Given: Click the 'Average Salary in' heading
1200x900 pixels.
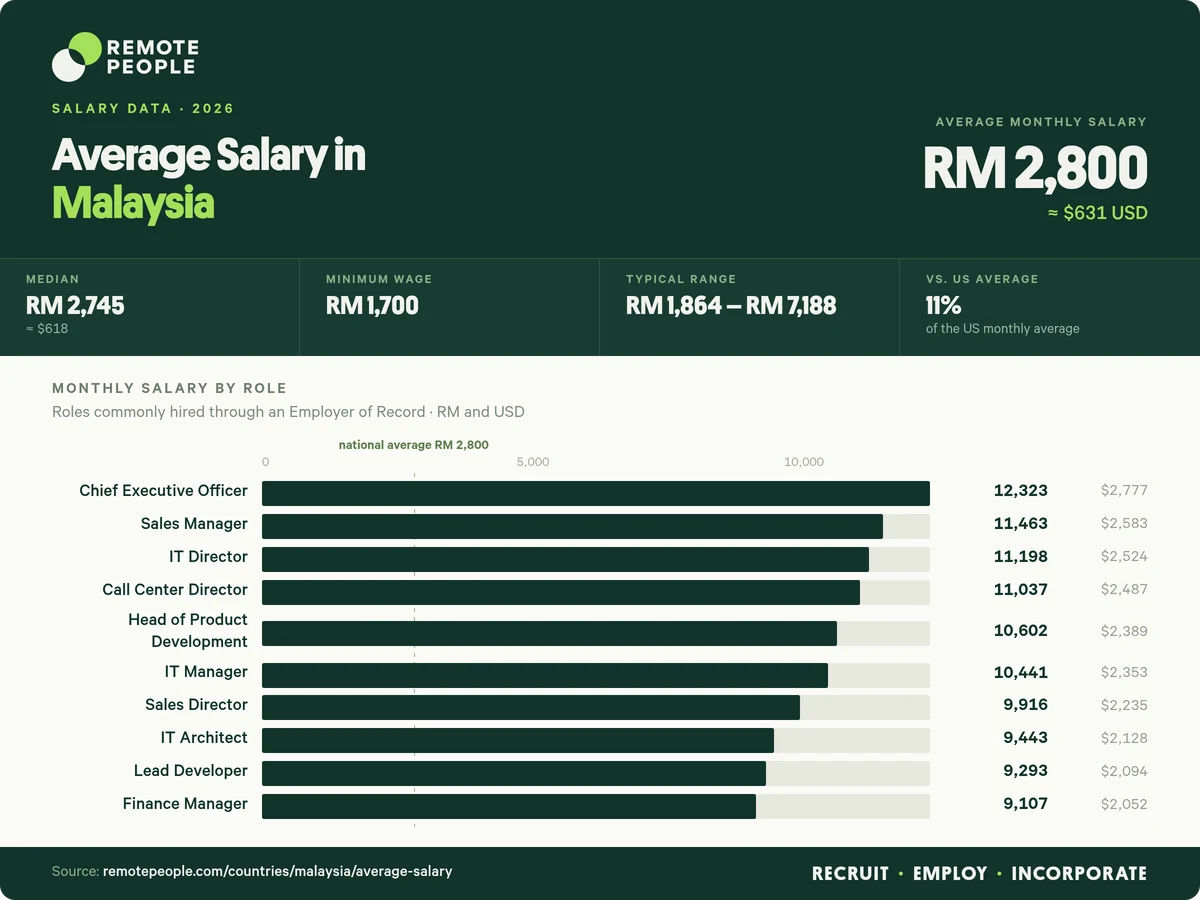Looking at the screenshot, I should tap(209, 156).
